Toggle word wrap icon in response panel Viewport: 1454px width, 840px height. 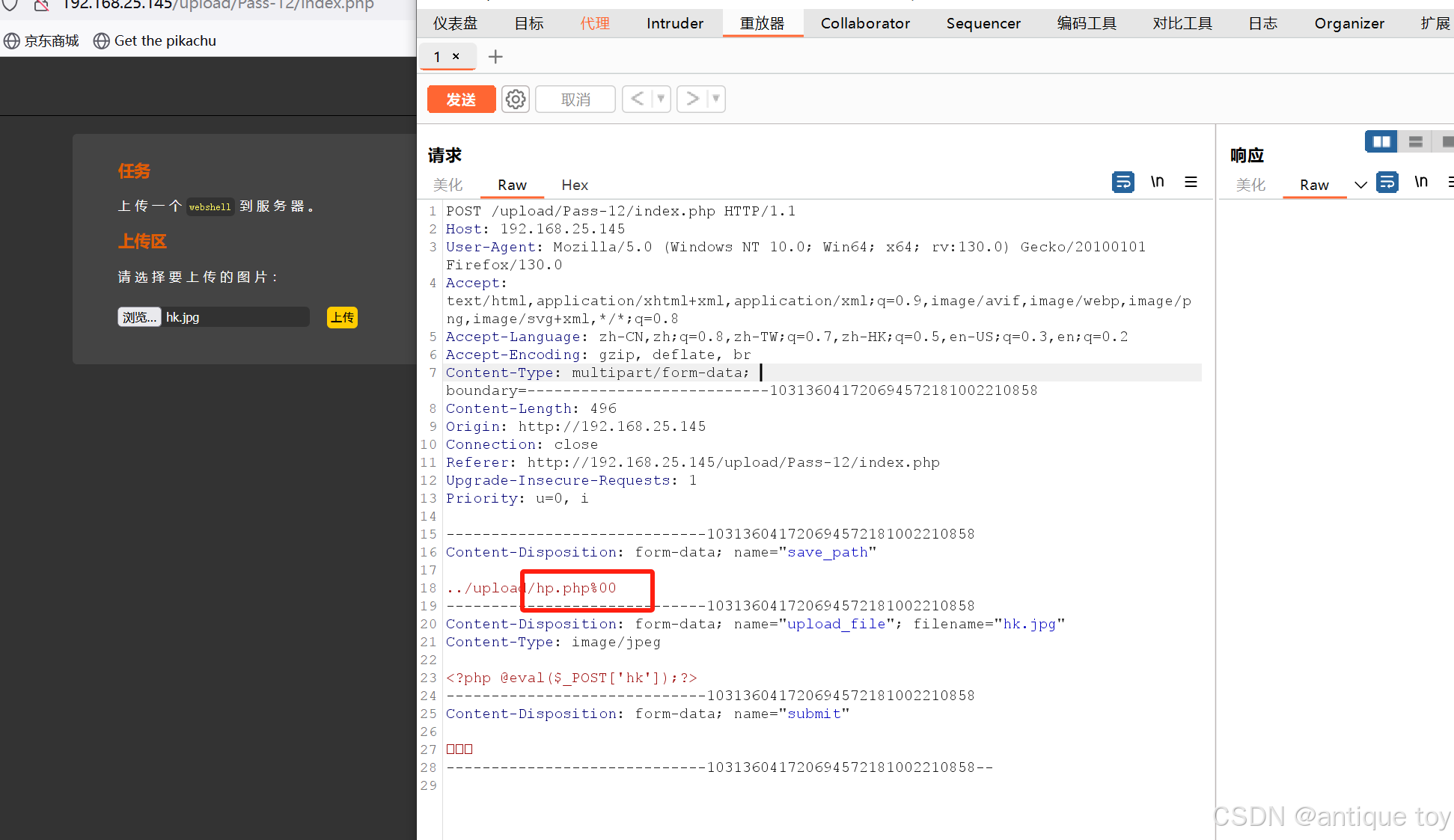pos(1387,182)
